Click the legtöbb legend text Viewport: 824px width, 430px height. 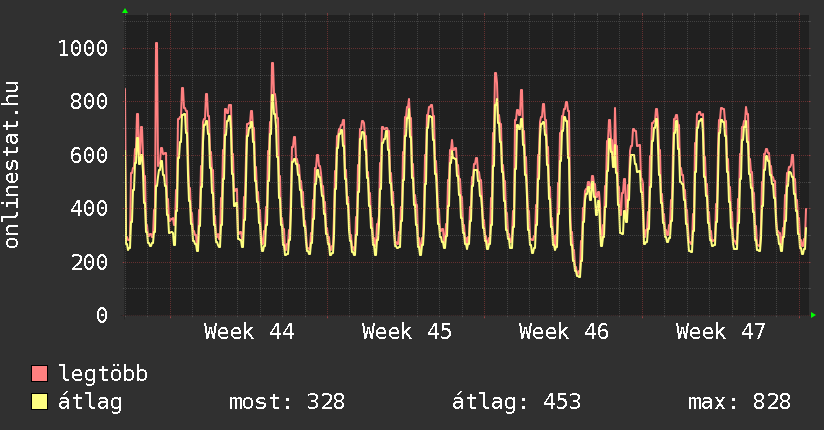point(103,374)
